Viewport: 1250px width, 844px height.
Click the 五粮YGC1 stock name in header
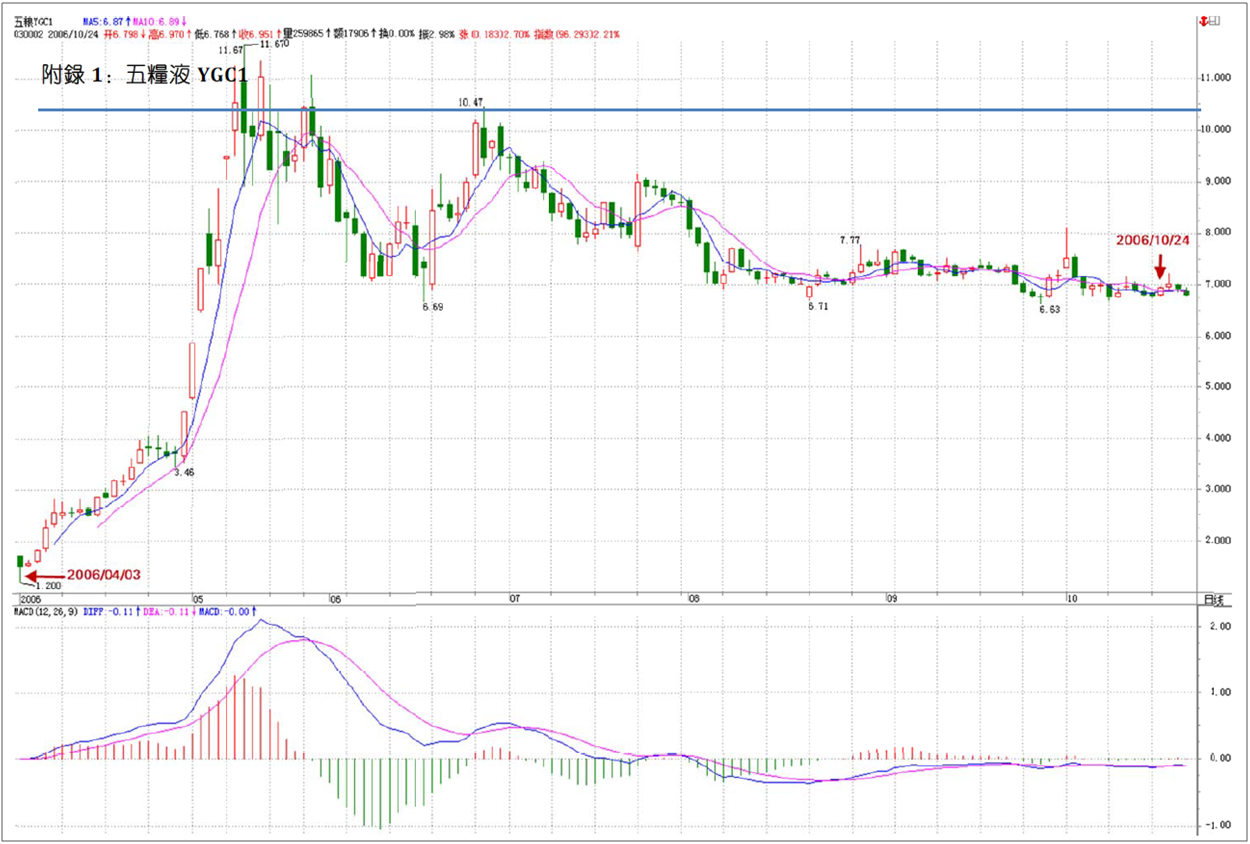[35, 20]
